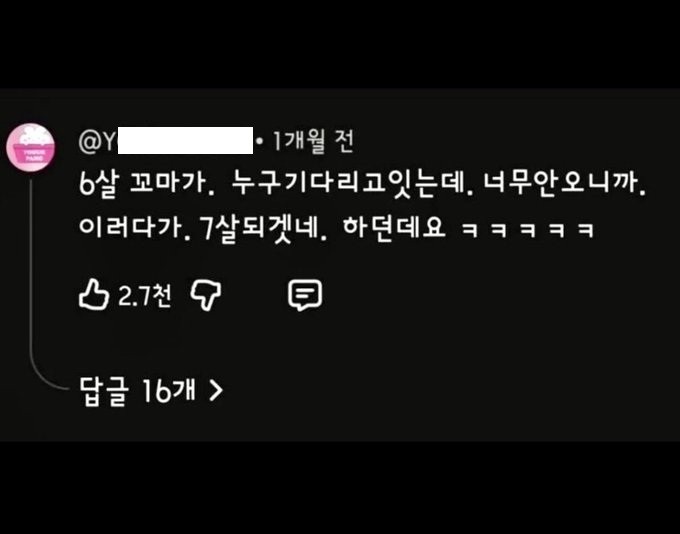Click the white redacted username box
The height and width of the screenshot is (534, 680).
(185, 141)
